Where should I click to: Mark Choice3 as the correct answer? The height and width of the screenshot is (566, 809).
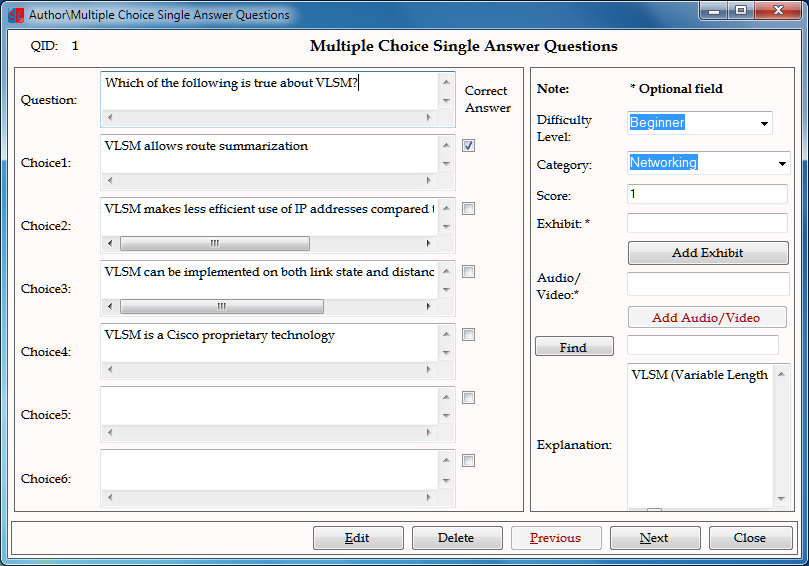pos(468,271)
